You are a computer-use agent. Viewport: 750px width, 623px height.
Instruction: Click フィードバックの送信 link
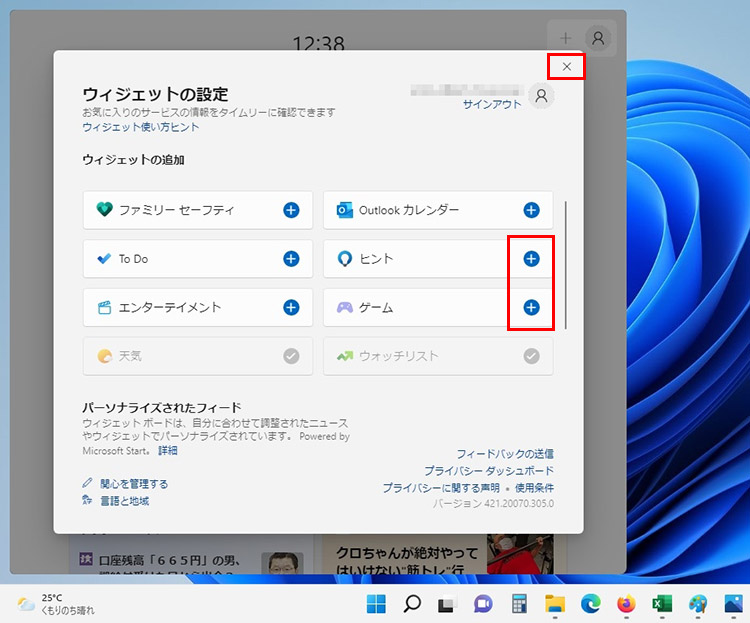505,454
